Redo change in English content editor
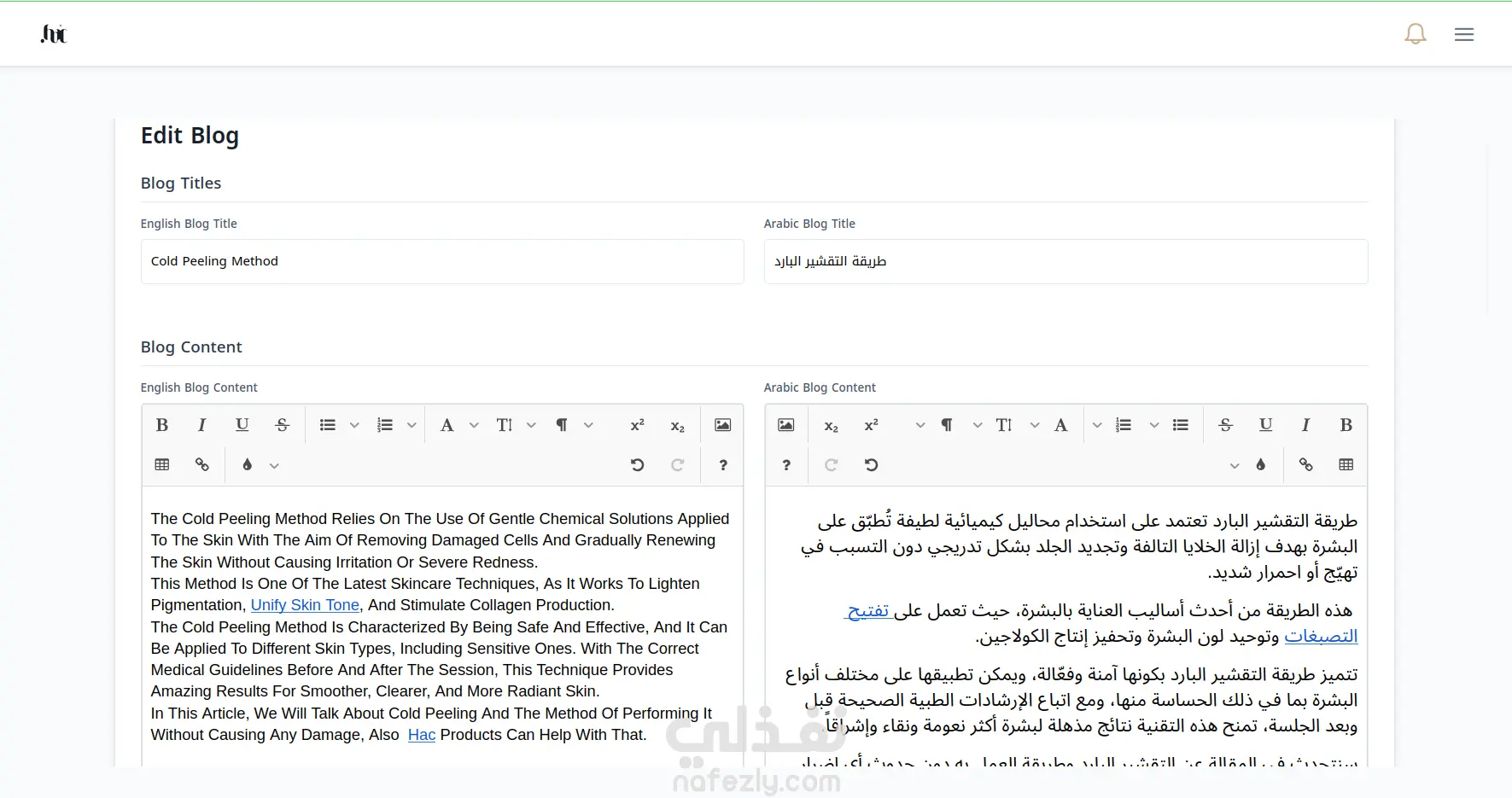 pyautogui.click(x=677, y=465)
